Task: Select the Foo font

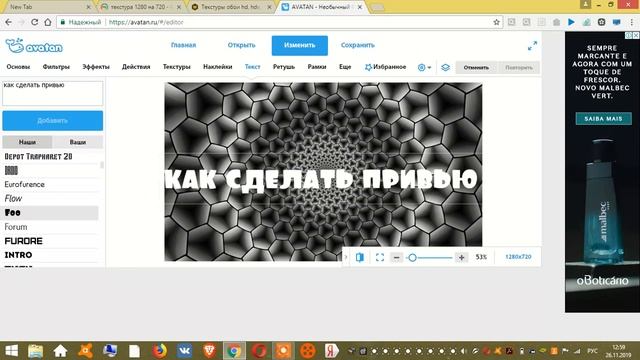Action: click(50, 213)
